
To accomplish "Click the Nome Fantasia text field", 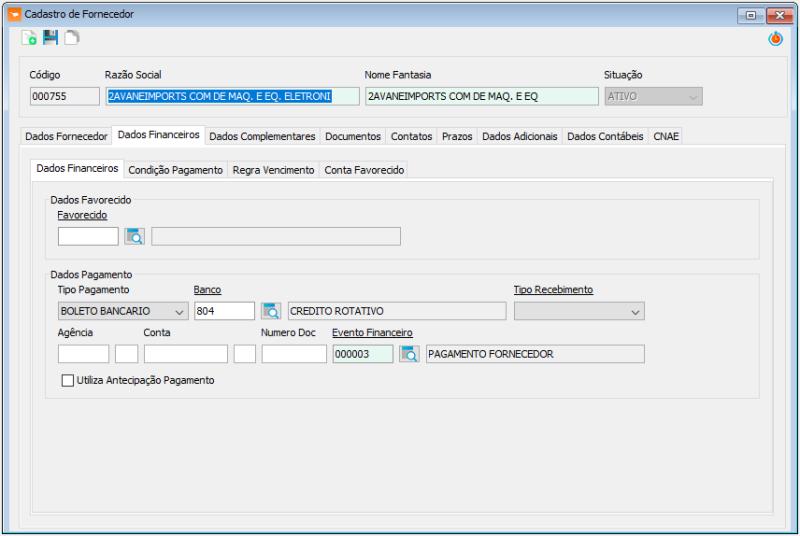I will 482,96.
